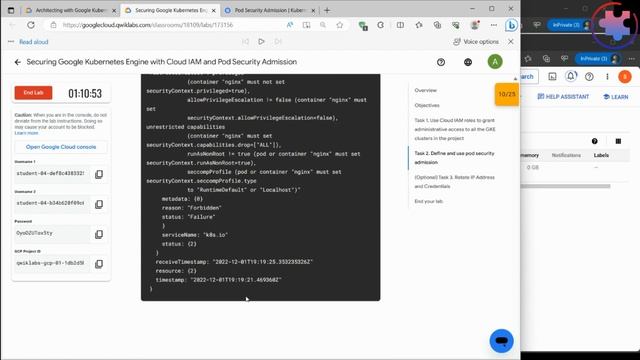Open the favorites list icon

pyautogui.click(x=419, y=25)
